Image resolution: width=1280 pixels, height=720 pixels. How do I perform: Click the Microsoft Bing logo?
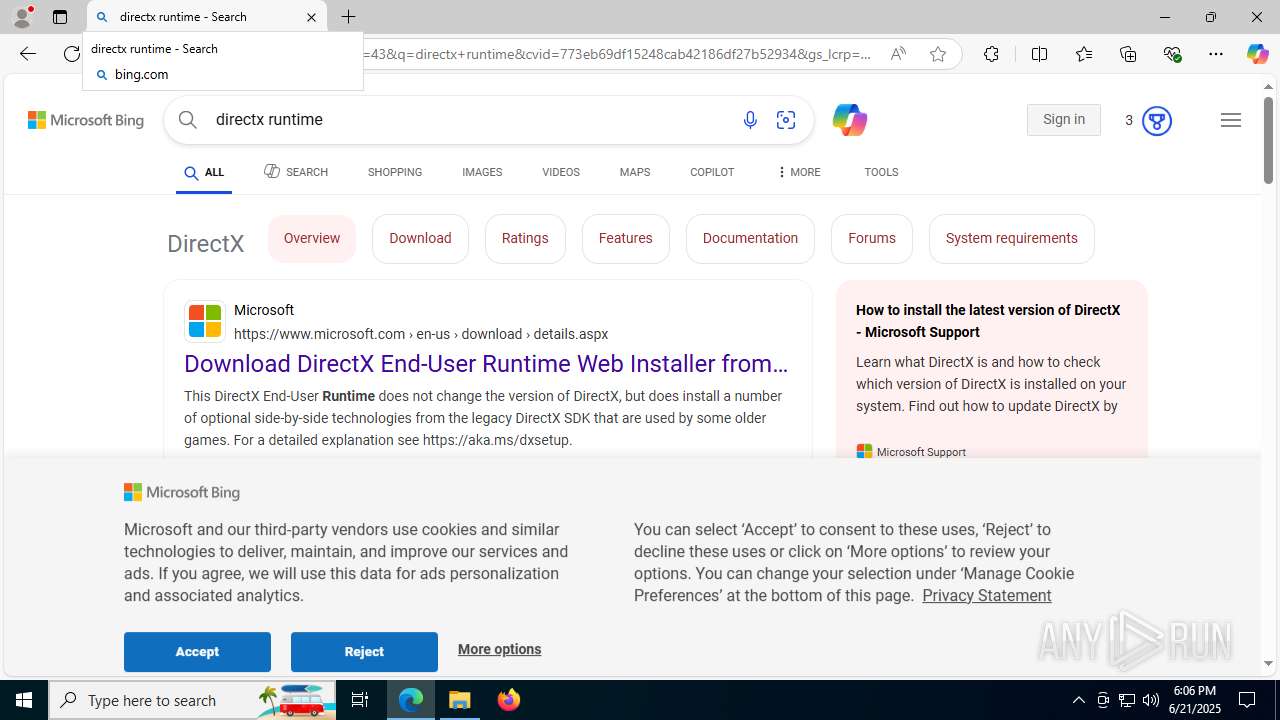click(x=86, y=120)
